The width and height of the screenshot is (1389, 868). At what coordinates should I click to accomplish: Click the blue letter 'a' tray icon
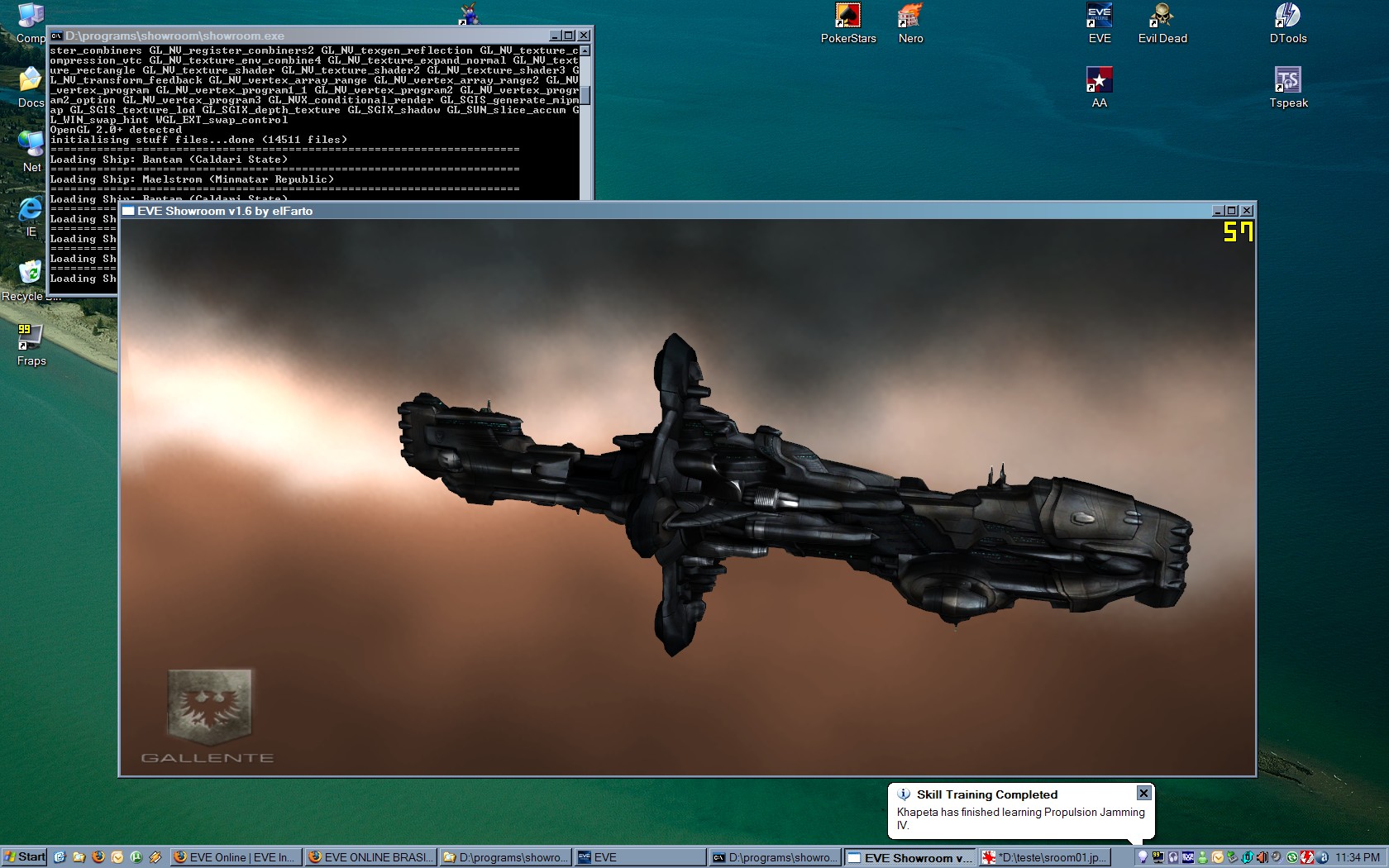click(1323, 857)
